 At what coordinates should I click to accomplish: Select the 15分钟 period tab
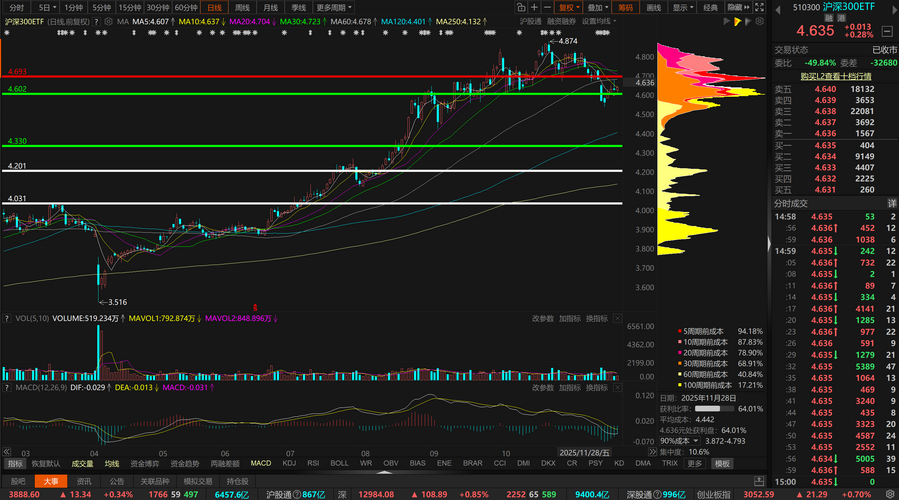130,7
